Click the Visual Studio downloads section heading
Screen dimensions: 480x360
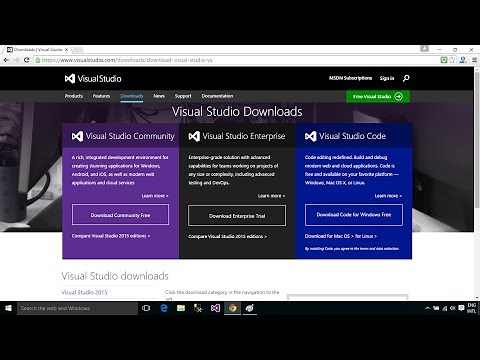click(115, 276)
